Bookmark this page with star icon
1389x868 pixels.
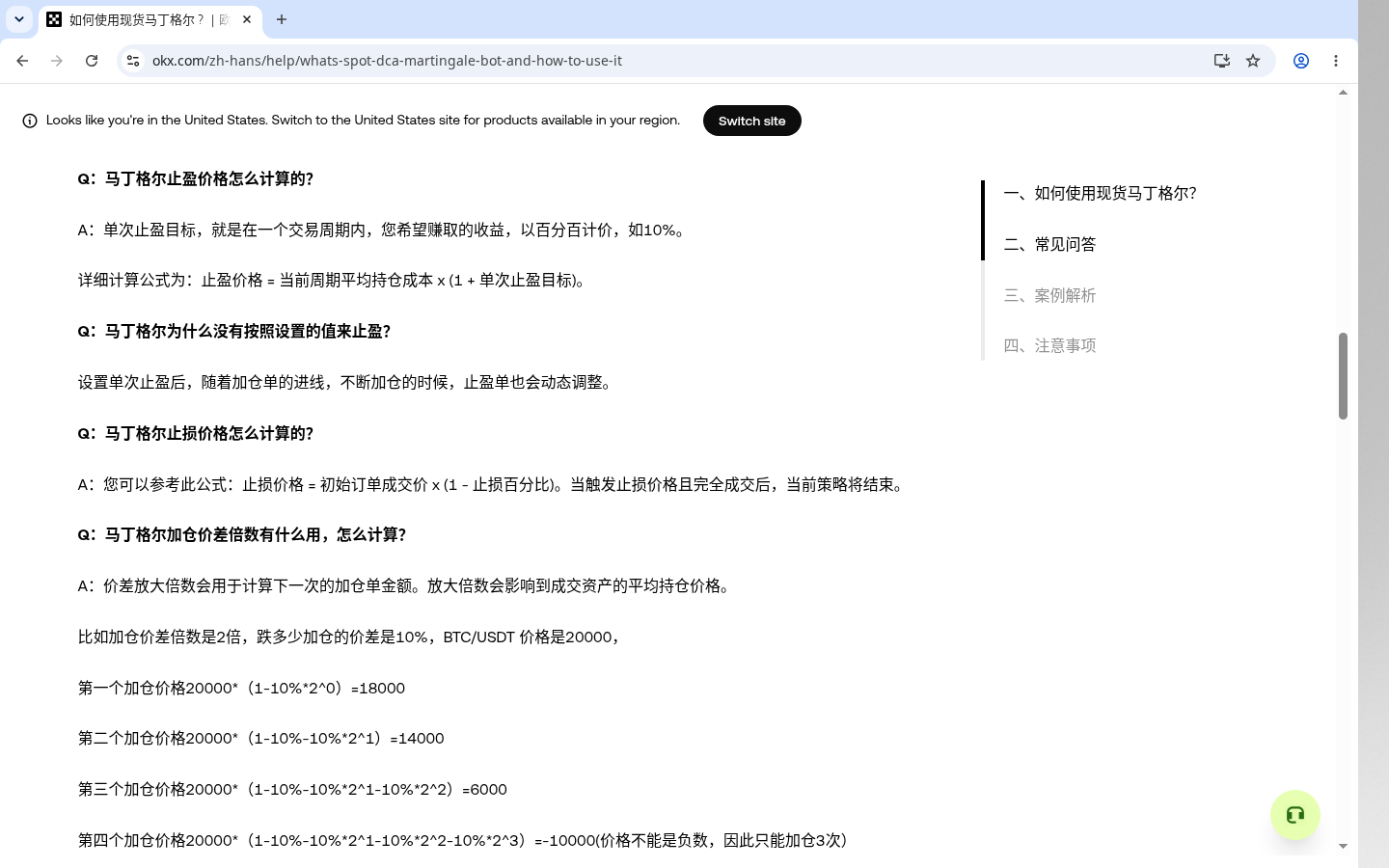[1253, 61]
